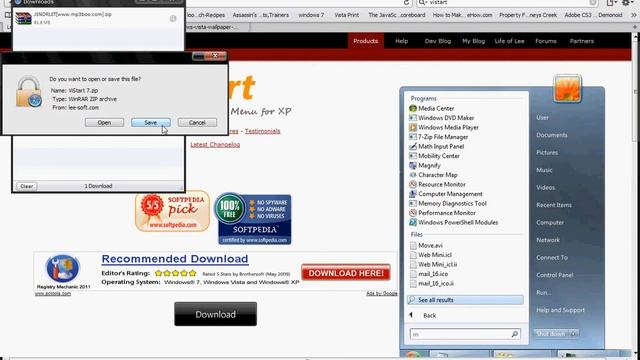Open the Adobe CS3 Demonoid bookmark
640x360 pixels.
tap(593, 15)
